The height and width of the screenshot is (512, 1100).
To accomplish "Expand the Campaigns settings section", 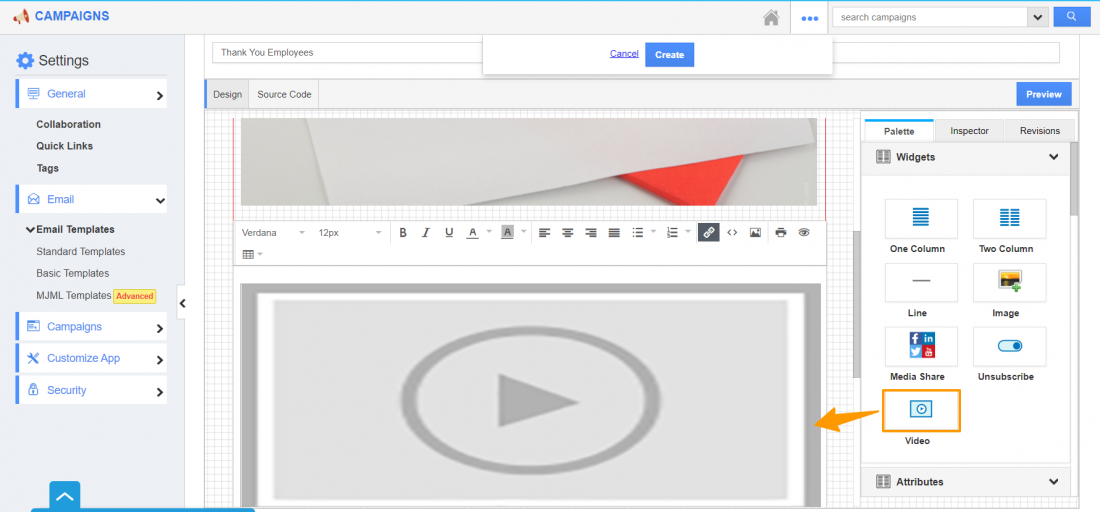I will 91,327.
